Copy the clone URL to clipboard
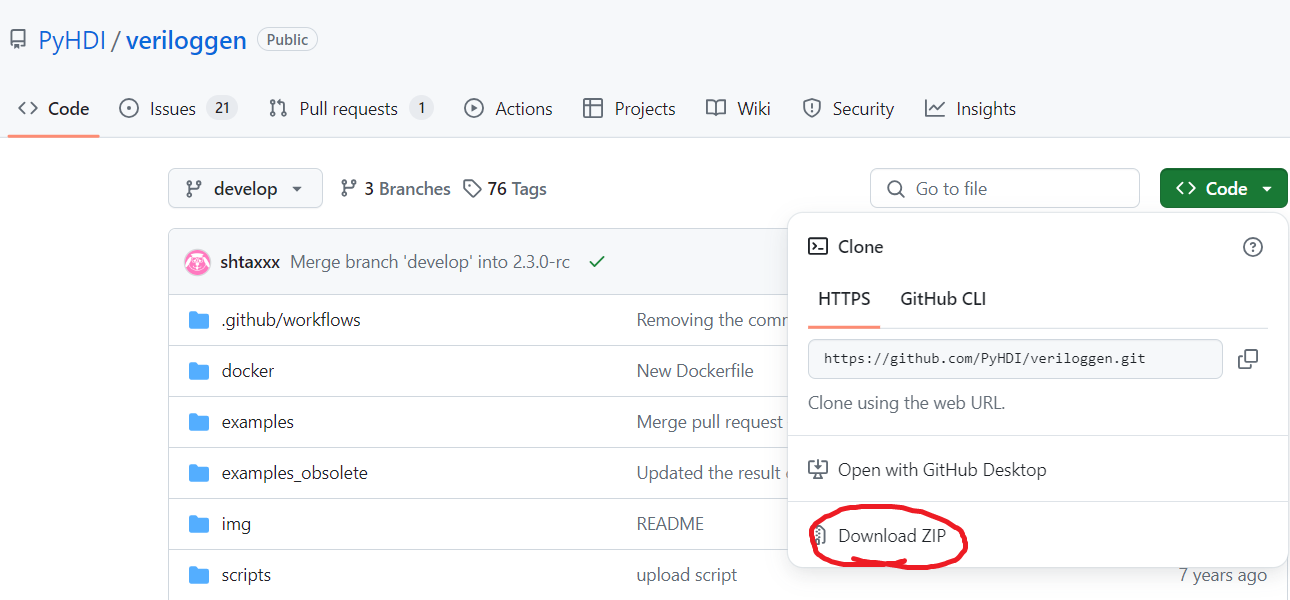The width and height of the screenshot is (1290, 600). [x=1248, y=359]
